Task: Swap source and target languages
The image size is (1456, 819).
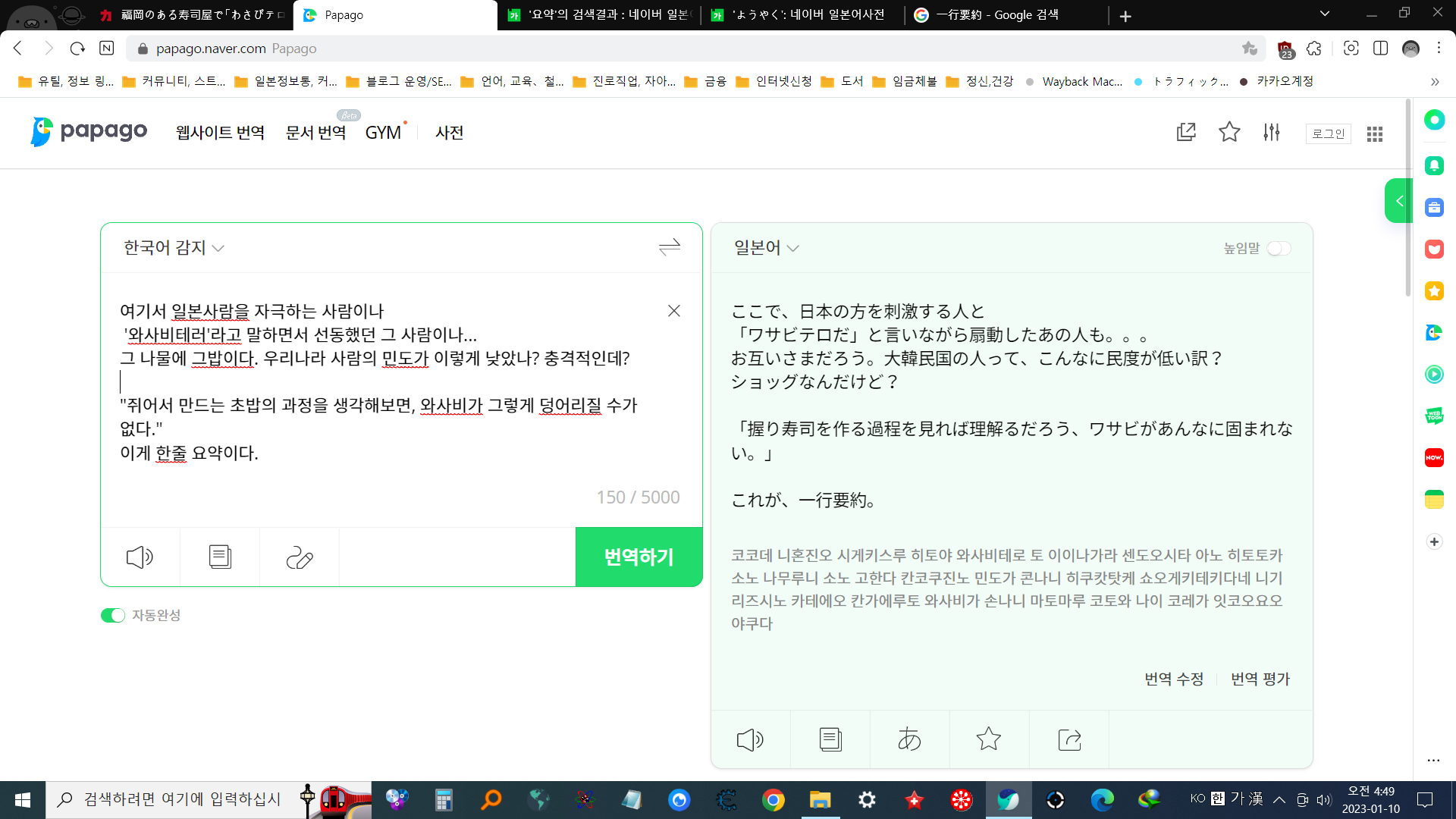Action: pos(669,247)
